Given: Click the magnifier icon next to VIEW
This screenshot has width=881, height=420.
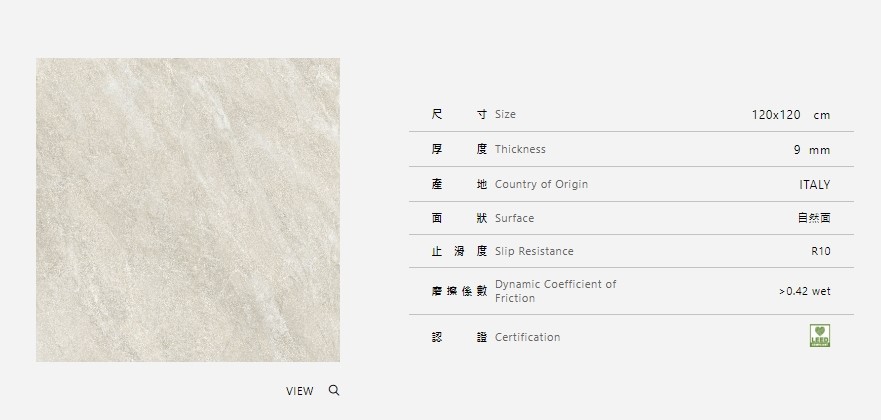Looking at the screenshot, I should click(334, 390).
